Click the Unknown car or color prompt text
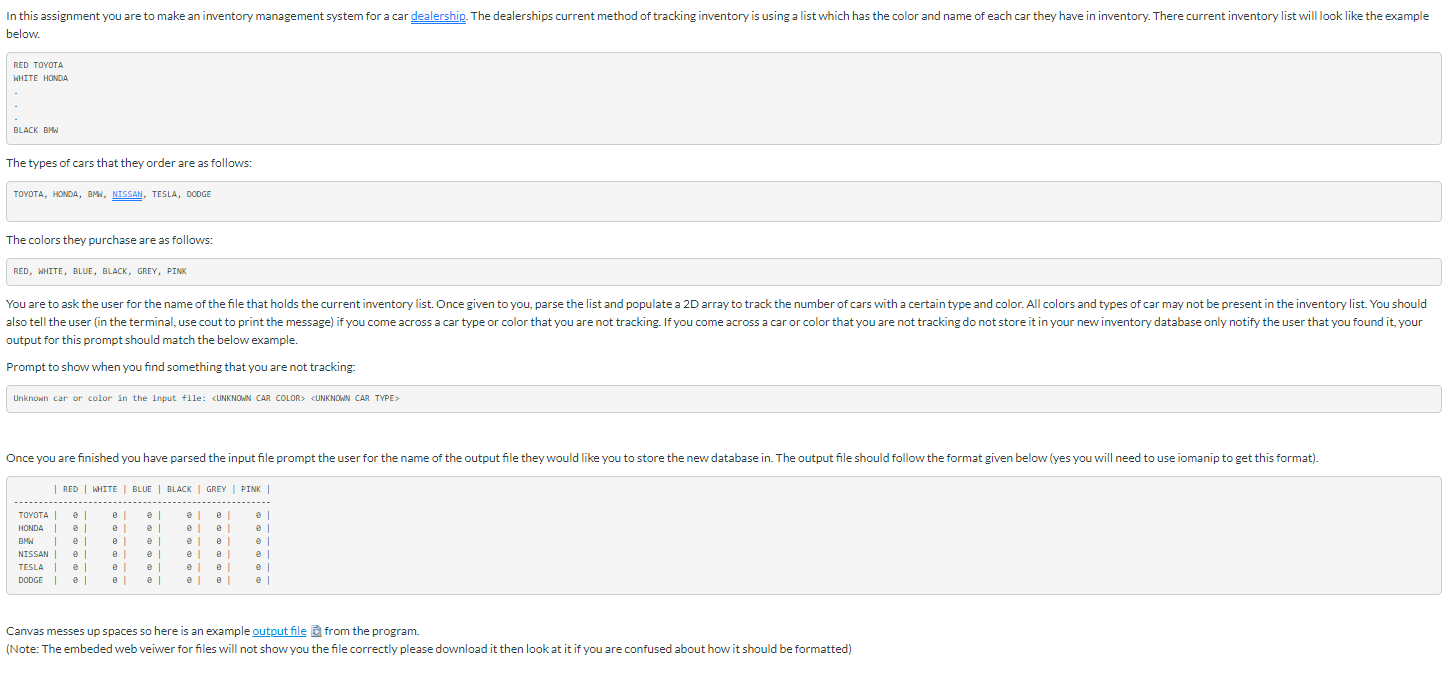The height and width of the screenshot is (684, 1454). pos(206,398)
